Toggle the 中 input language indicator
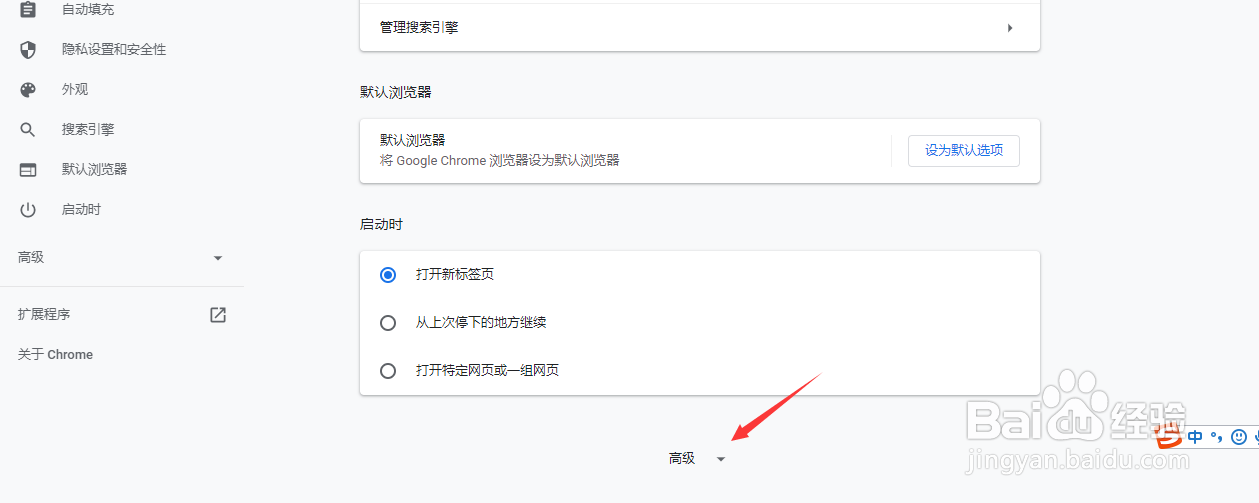Screen dimensions: 1259x503 click(x=1196, y=437)
